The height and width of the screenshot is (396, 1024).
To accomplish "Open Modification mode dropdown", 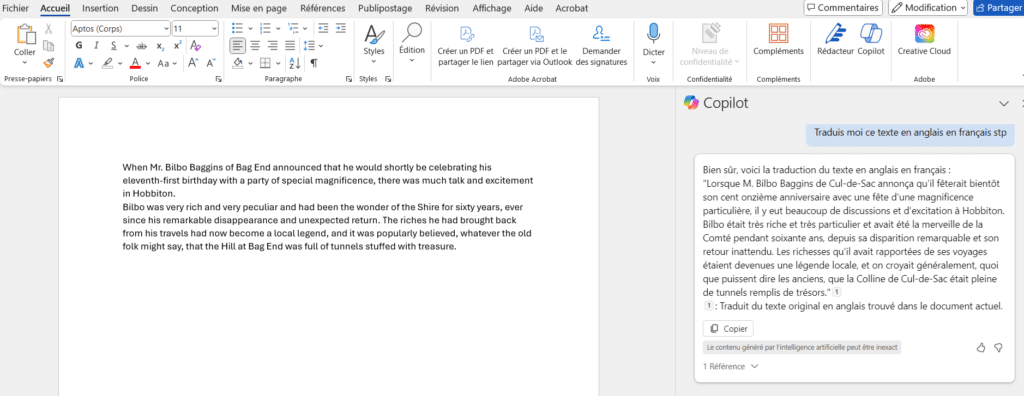I will tap(928, 8).
